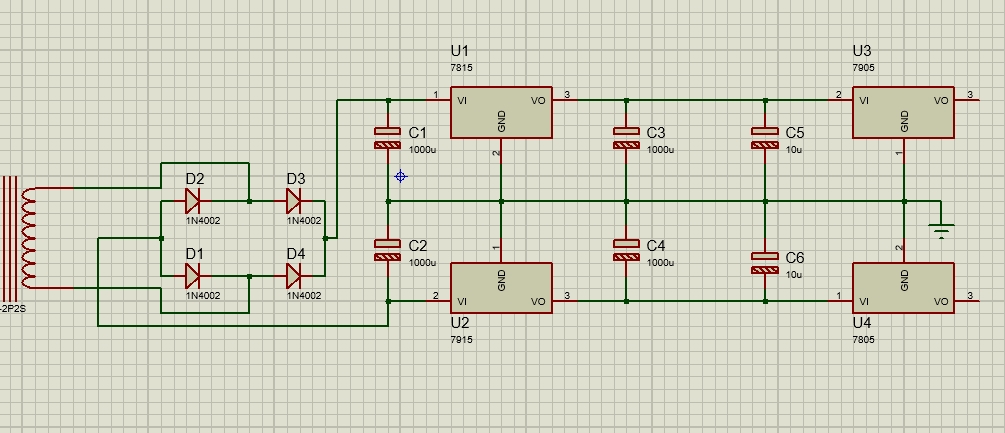Click the '7805' value label
Screen dimensions: 1005x433
pyautogui.click(x=863, y=339)
